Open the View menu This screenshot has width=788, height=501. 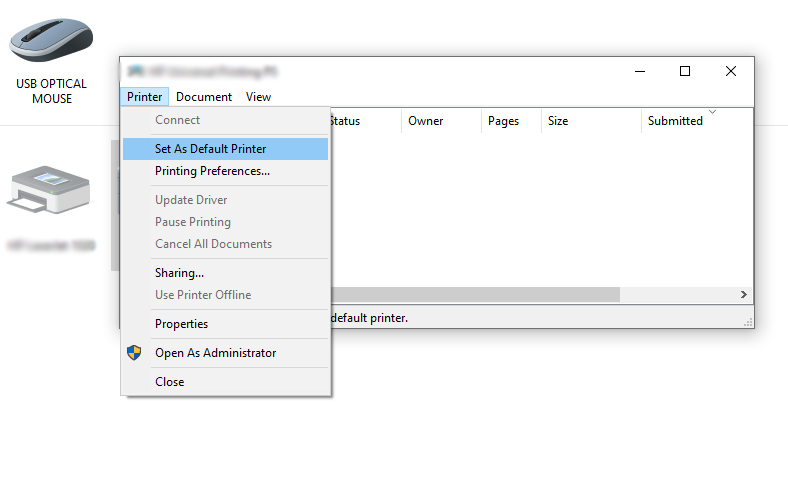(258, 96)
